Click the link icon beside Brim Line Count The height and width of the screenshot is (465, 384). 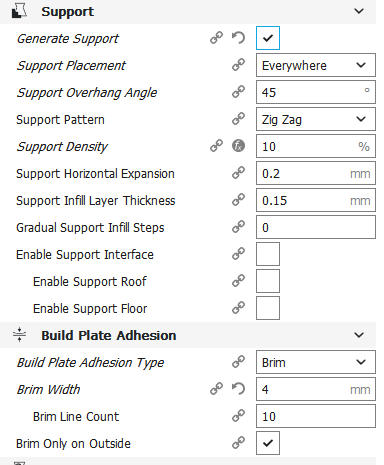pyautogui.click(x=238, y=416)
